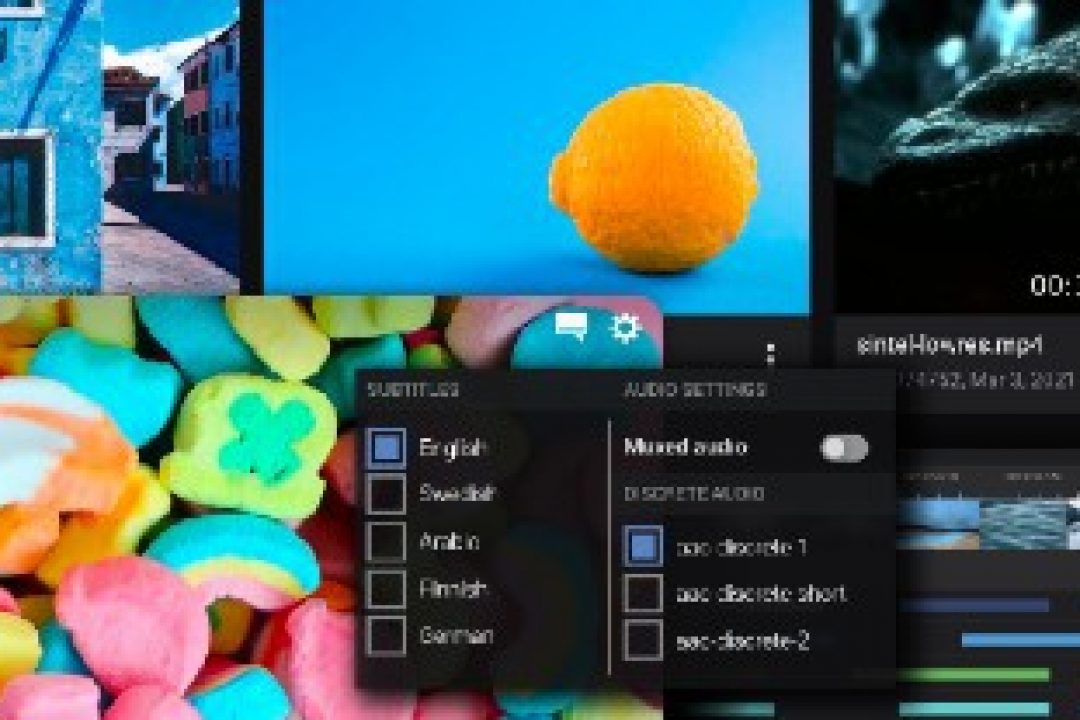The width and height of the screenshot is (1080, 720).
Task: Tick the Arabic subtitles checkbox
Action: (x=386, y=542)
